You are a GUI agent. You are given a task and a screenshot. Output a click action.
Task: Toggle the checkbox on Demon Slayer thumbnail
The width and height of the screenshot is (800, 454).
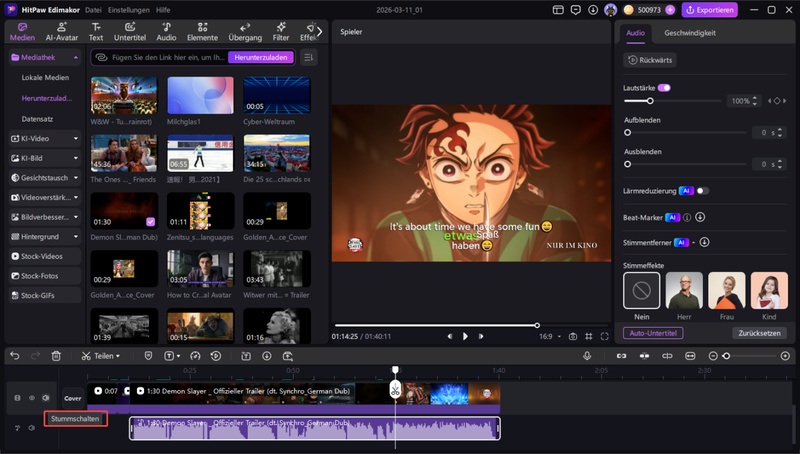pyautogui.click(x=150, y=222)
